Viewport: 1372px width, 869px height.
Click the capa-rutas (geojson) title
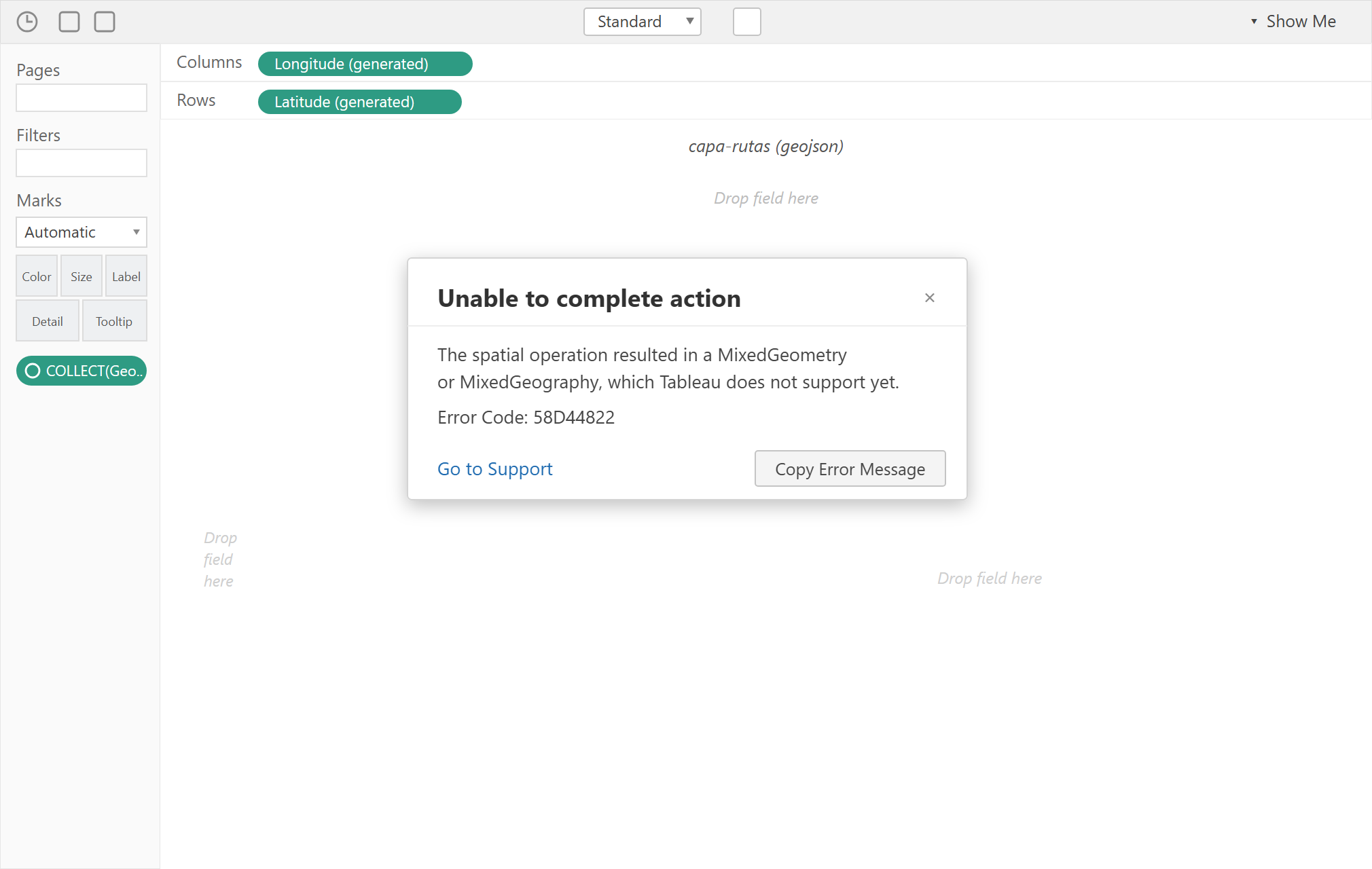click(766, 147)
